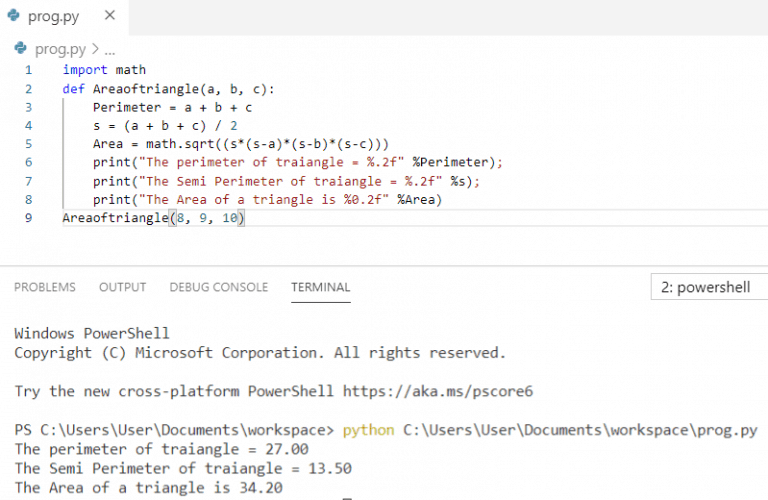Click line number 2 in the gutter
Image resolution: width=768 pixels, height=500 pixels.
(28, 89)
